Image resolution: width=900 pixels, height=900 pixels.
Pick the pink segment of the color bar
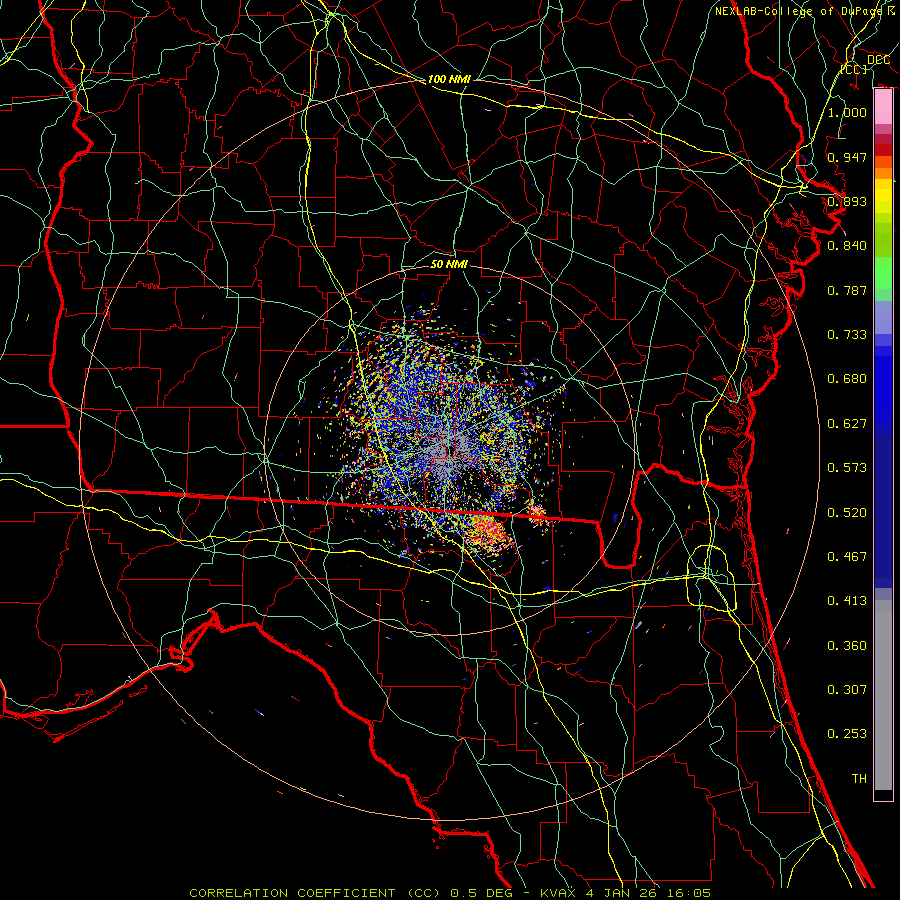(883, 107)
